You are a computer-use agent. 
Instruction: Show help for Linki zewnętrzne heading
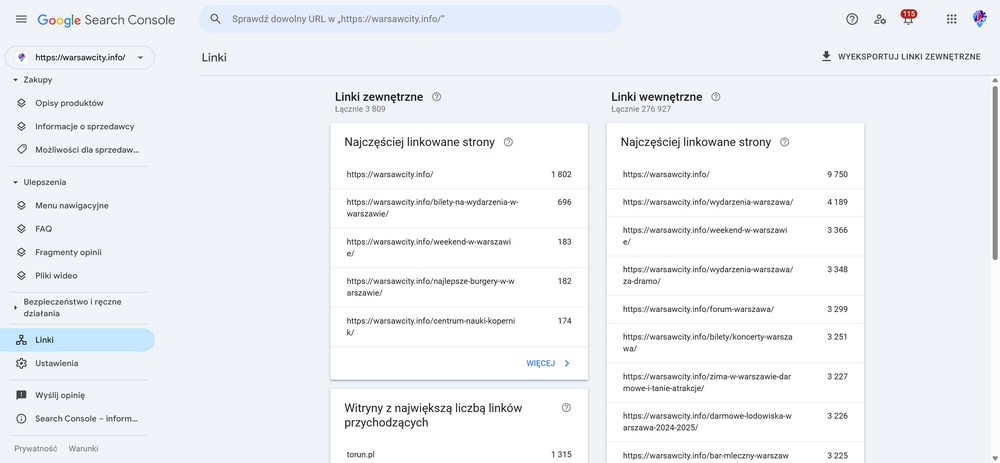point(436,97)
